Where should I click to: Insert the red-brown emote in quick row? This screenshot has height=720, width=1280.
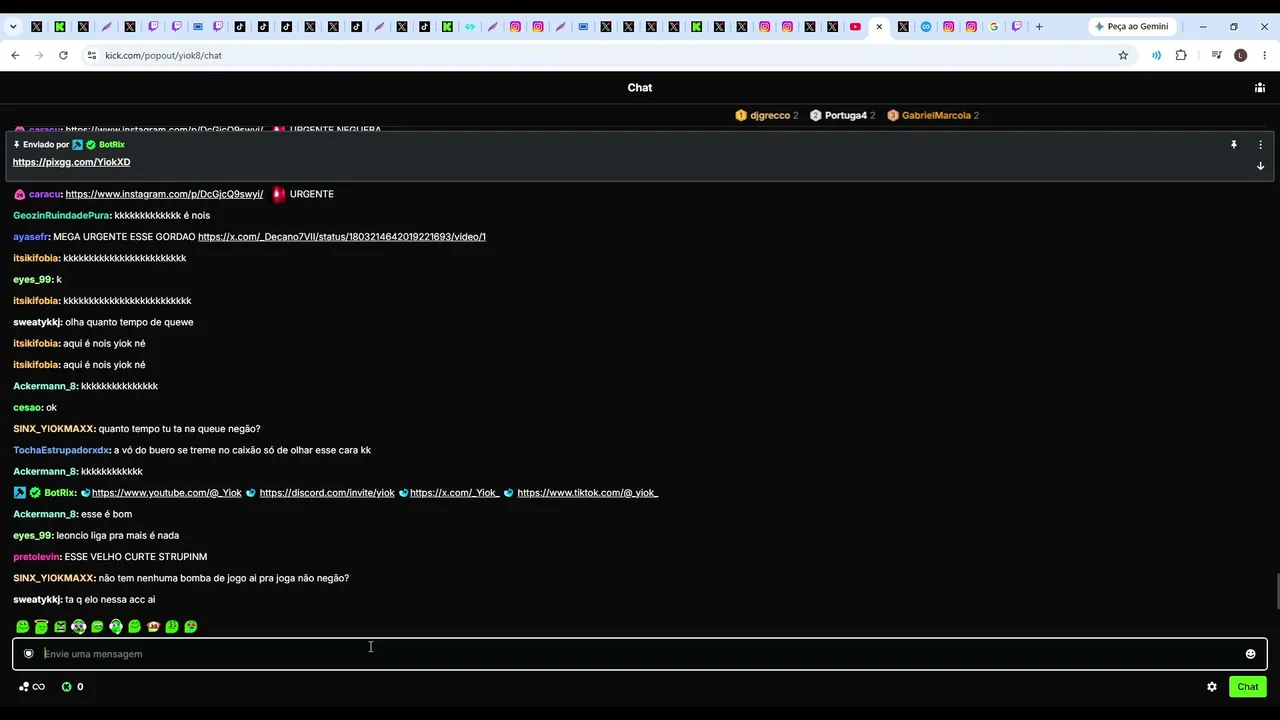[153, 627]
